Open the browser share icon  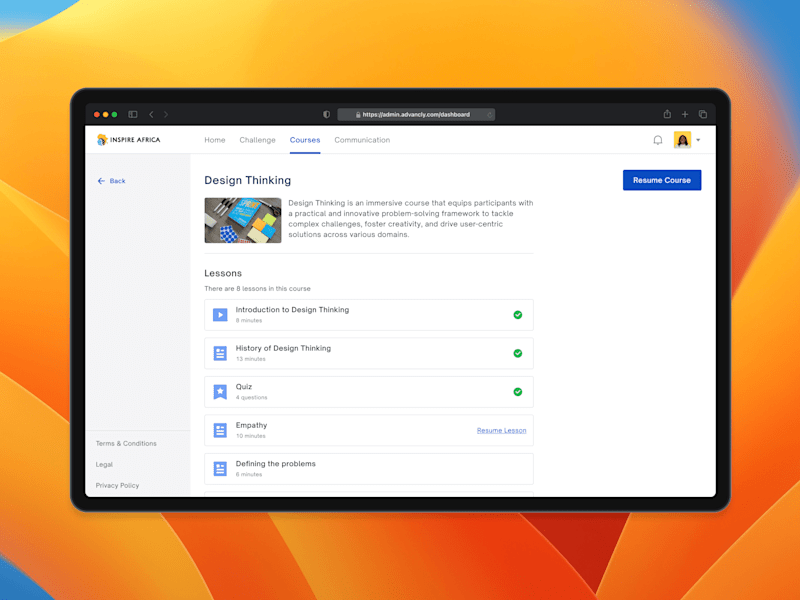coord(667,114)
